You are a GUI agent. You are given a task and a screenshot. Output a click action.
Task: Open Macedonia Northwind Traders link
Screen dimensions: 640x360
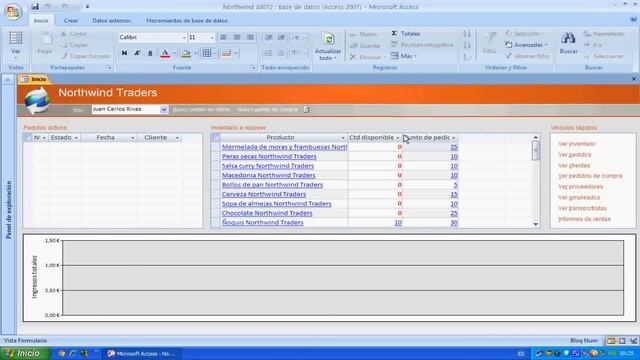[269, 175]
